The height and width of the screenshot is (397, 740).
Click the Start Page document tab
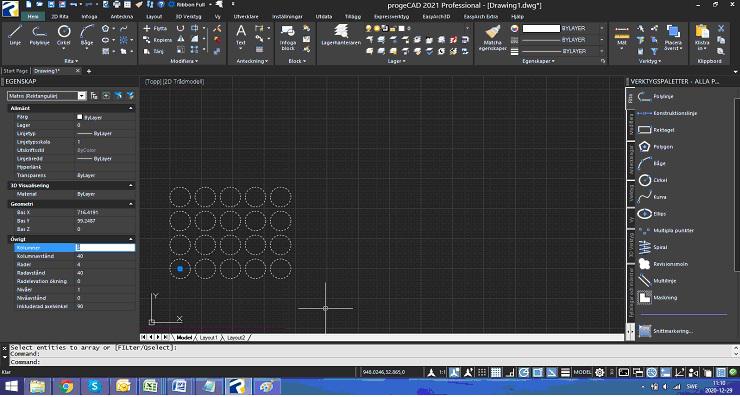(x=16, y=71)
